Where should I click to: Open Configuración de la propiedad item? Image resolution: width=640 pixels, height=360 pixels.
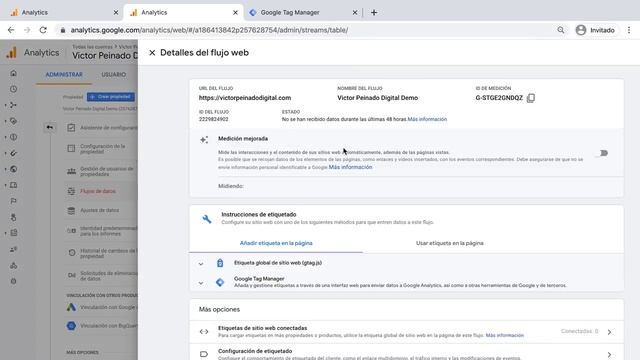(x=102, y=149)
